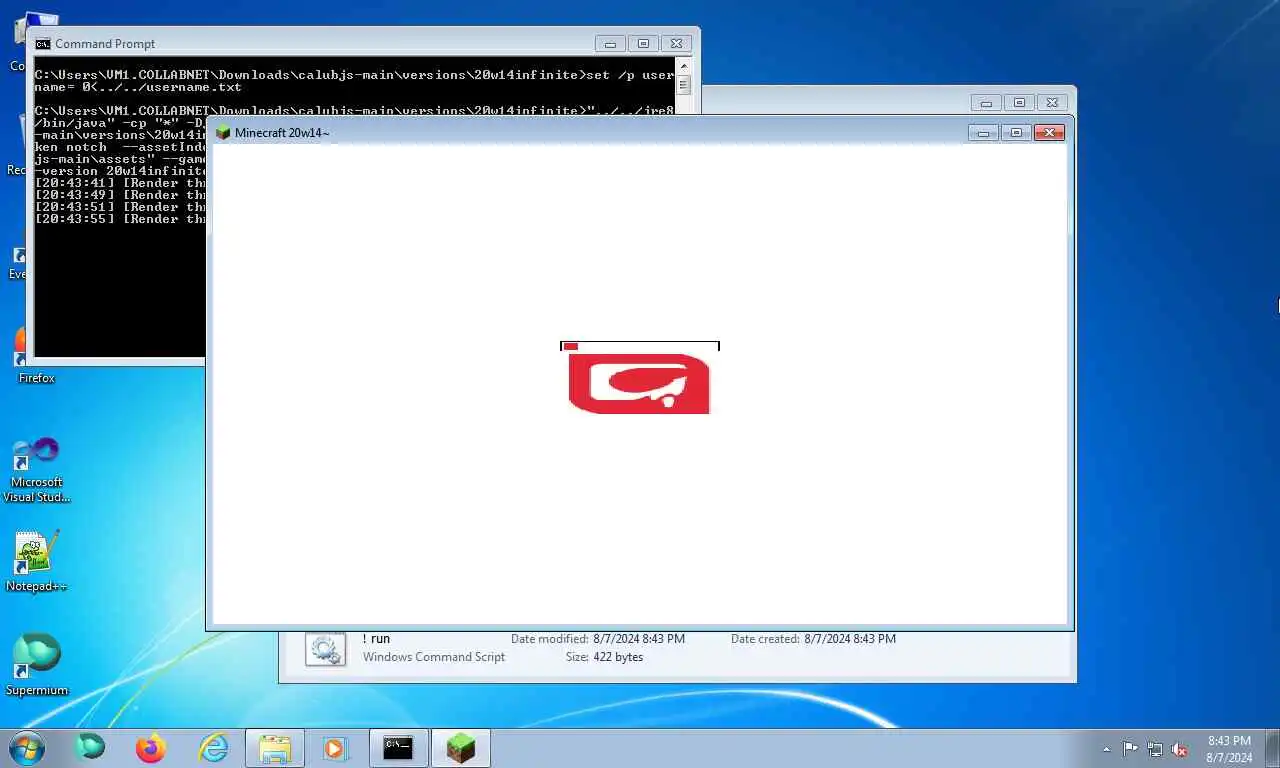Click the Command Prompt scrollbar thumb
Screen dimensions: 1280x768
pyautogui.click(x=684, y=87)
